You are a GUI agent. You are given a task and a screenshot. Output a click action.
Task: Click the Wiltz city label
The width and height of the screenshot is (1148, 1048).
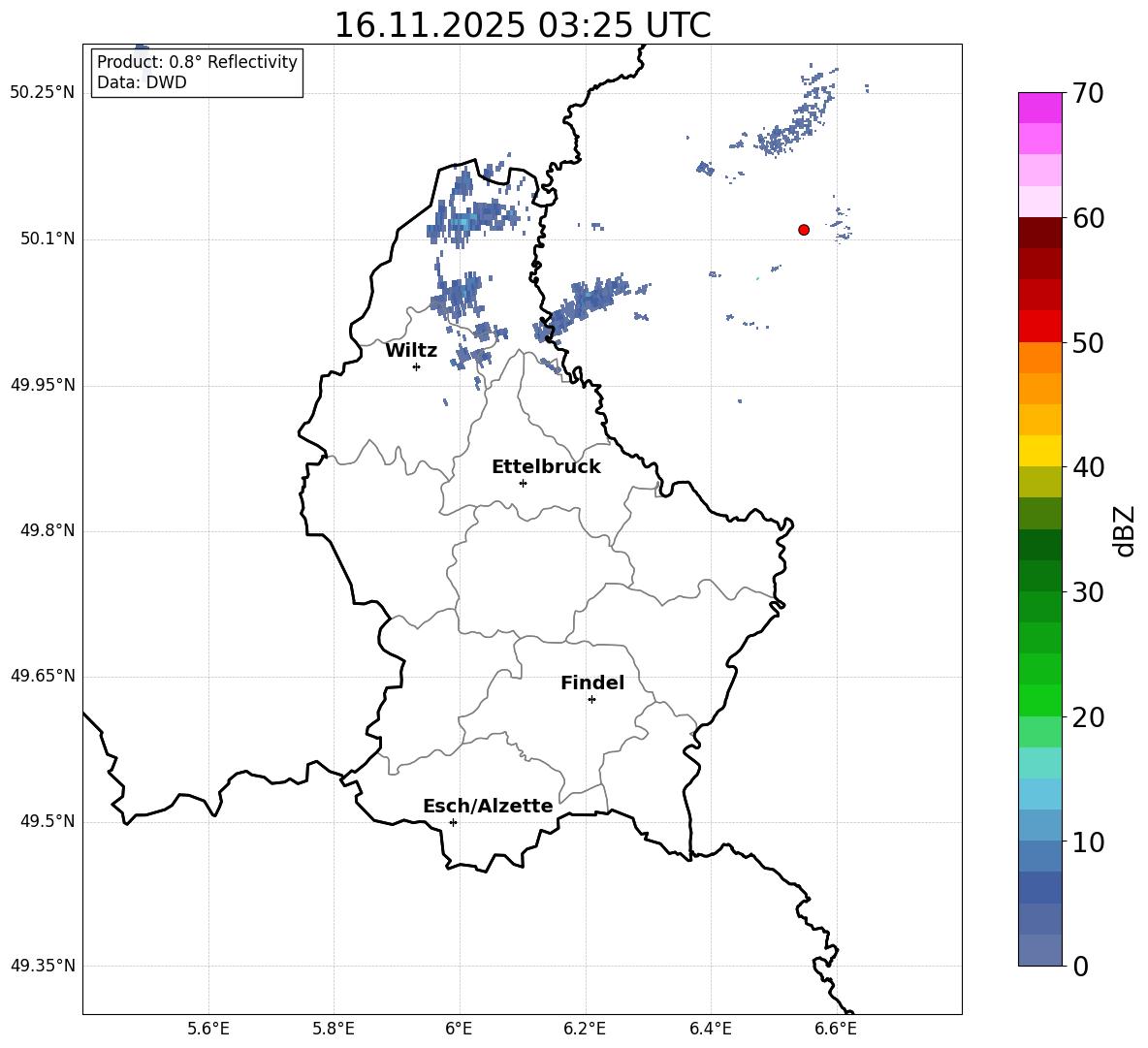coord(411,351)
